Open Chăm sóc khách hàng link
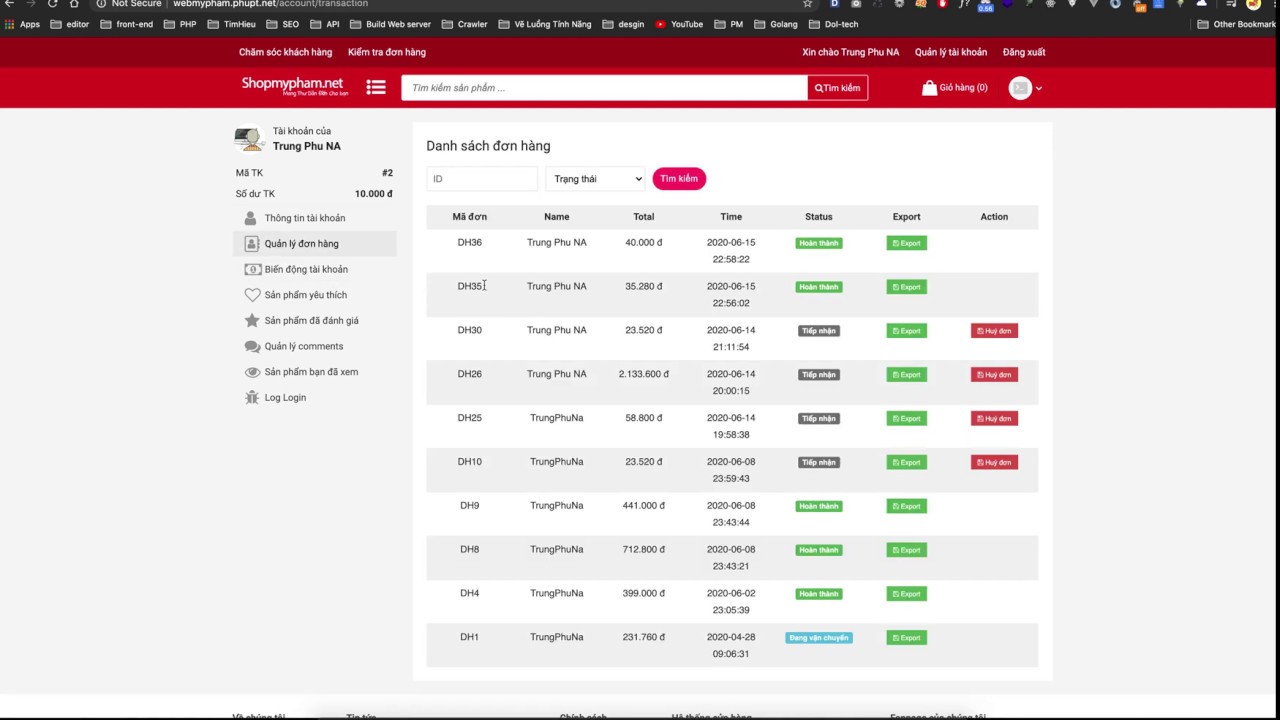Viewport: 1280px width, 720px height. [x=285, y=52]
